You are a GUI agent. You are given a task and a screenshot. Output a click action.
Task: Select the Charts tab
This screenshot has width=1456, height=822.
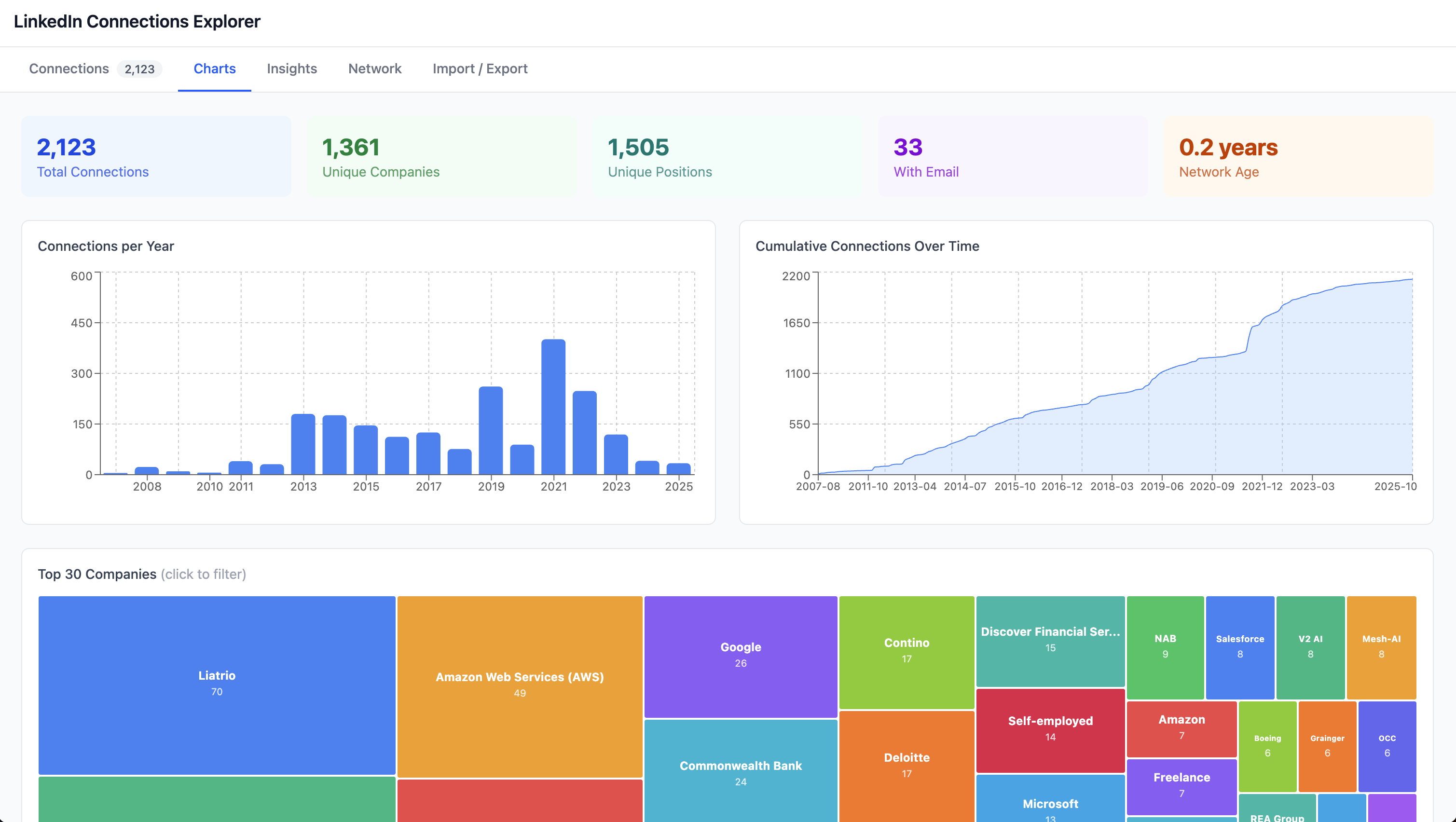[x=214, y=69]
